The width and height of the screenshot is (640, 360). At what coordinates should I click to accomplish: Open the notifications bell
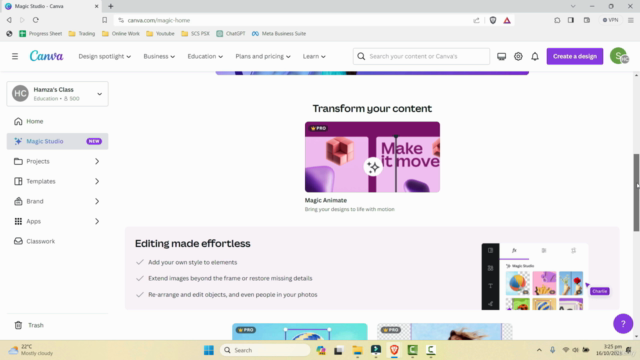click(535, 56)
